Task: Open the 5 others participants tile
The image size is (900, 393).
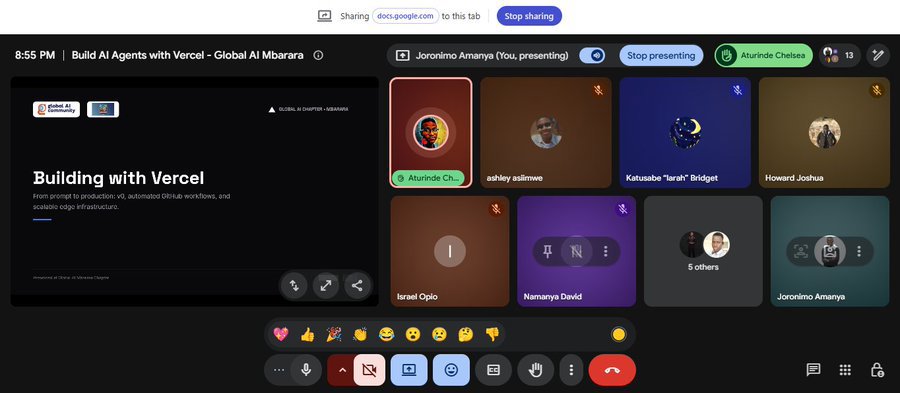Action: (703, 251)
